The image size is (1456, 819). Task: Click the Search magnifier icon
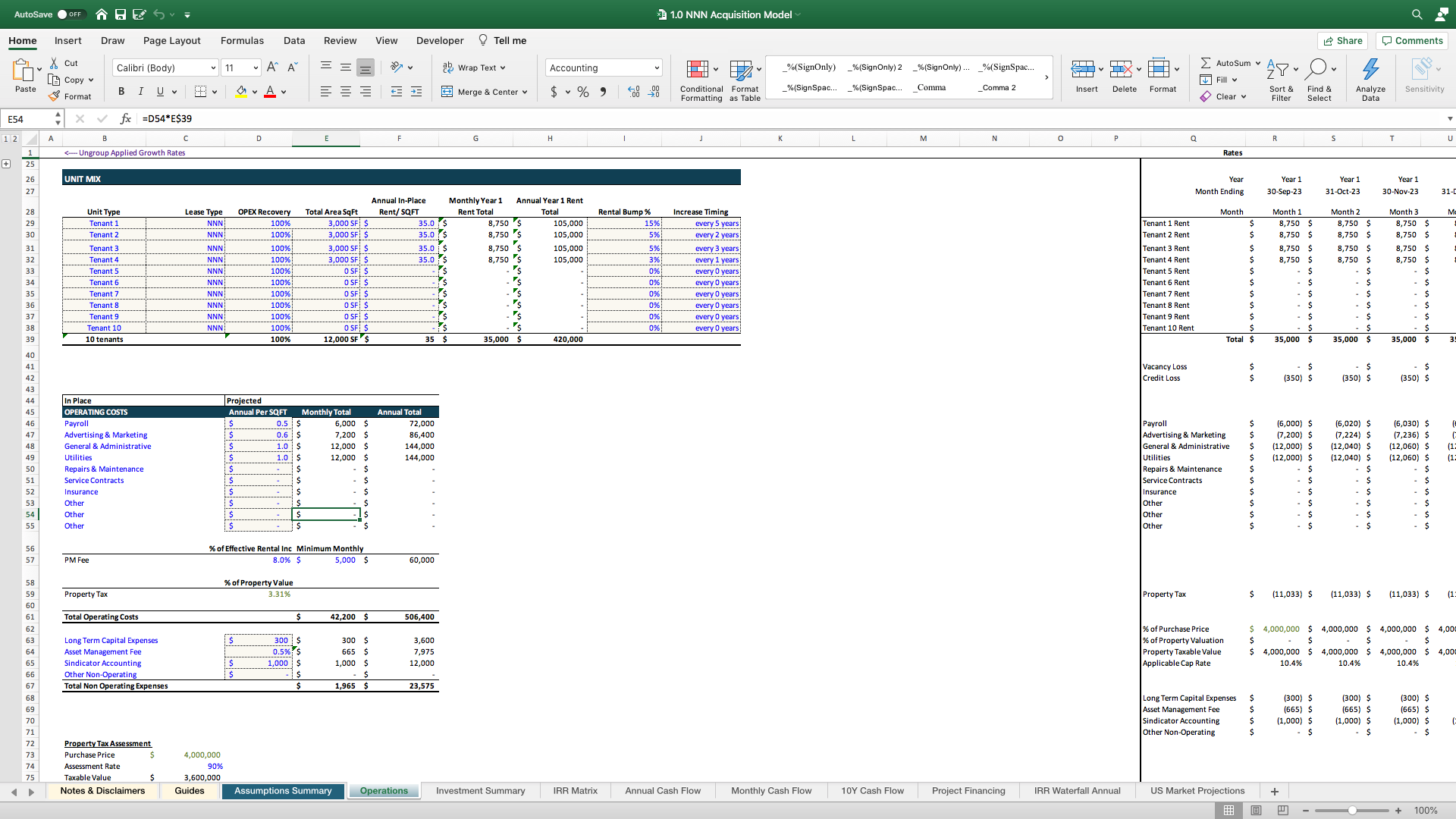coord(1417,14)
